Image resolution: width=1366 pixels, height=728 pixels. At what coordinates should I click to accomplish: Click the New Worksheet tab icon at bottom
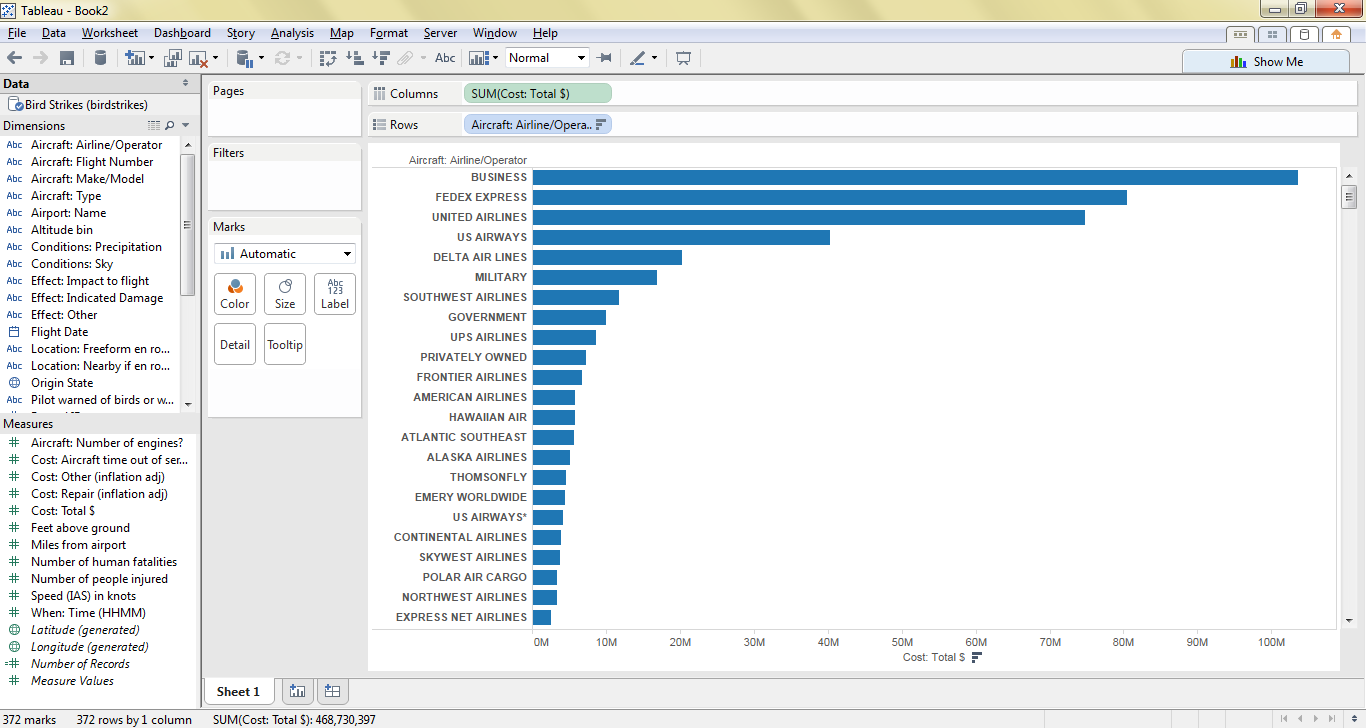pos(298,691)
